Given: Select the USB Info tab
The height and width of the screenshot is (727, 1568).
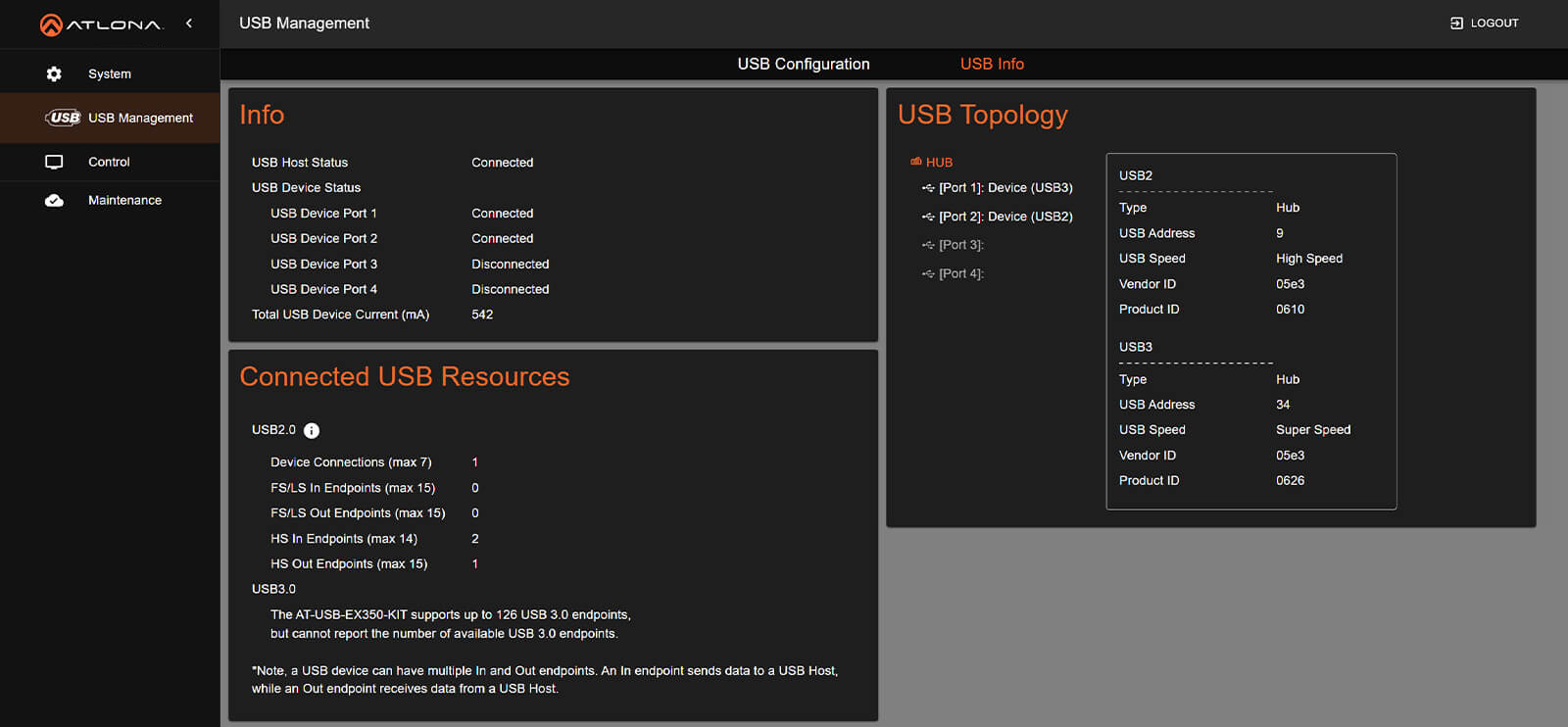Looking at the screenshot, I should tap(992, 64).
